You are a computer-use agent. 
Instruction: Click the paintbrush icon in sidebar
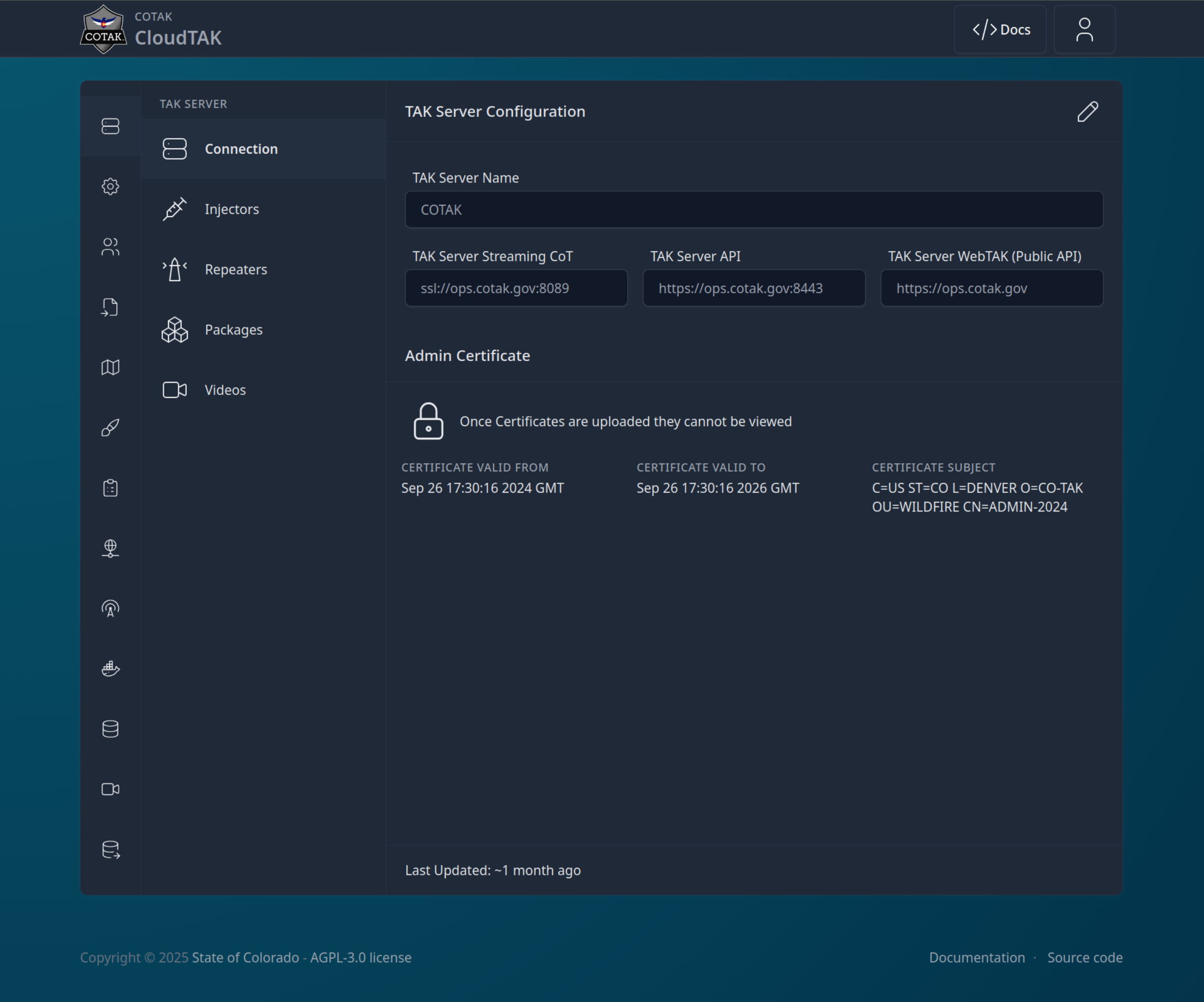click(110, 427)
